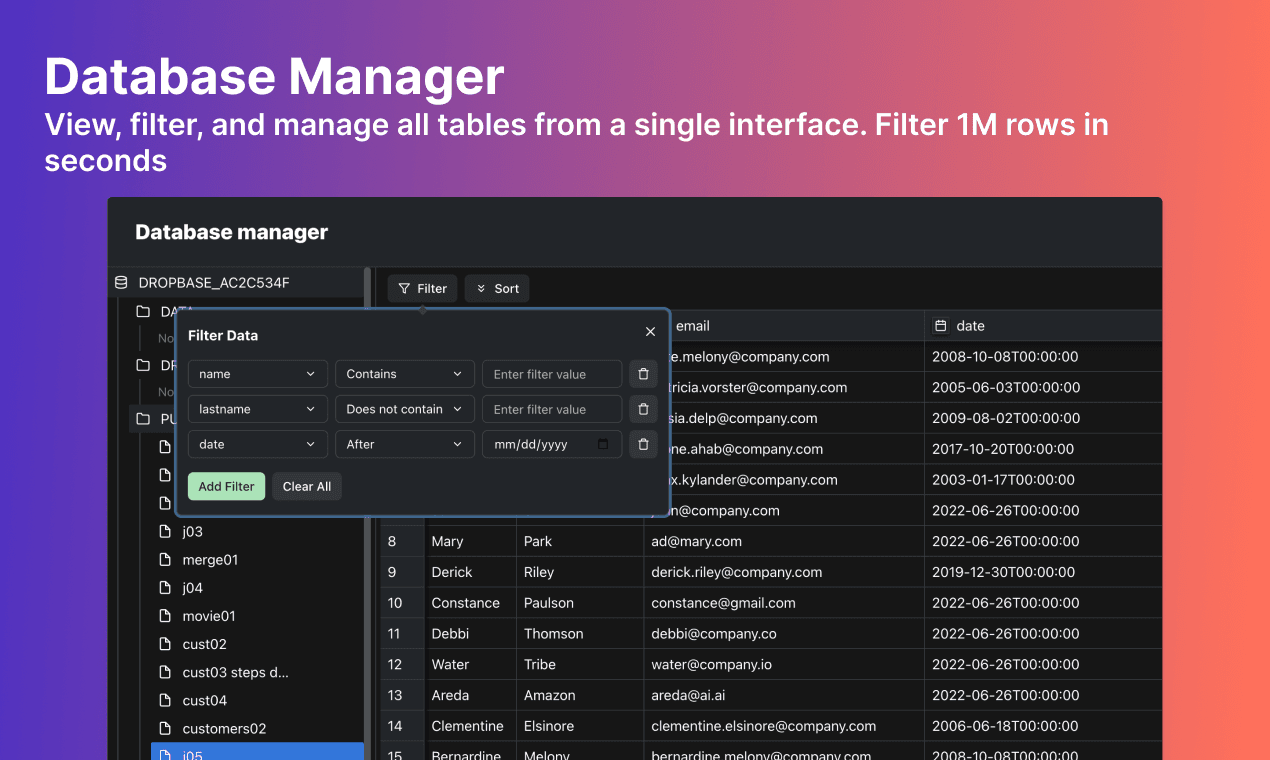The image size is (1270, 760).
Task: Click the ad@mary.com email cell
Action: pos(784,541)
